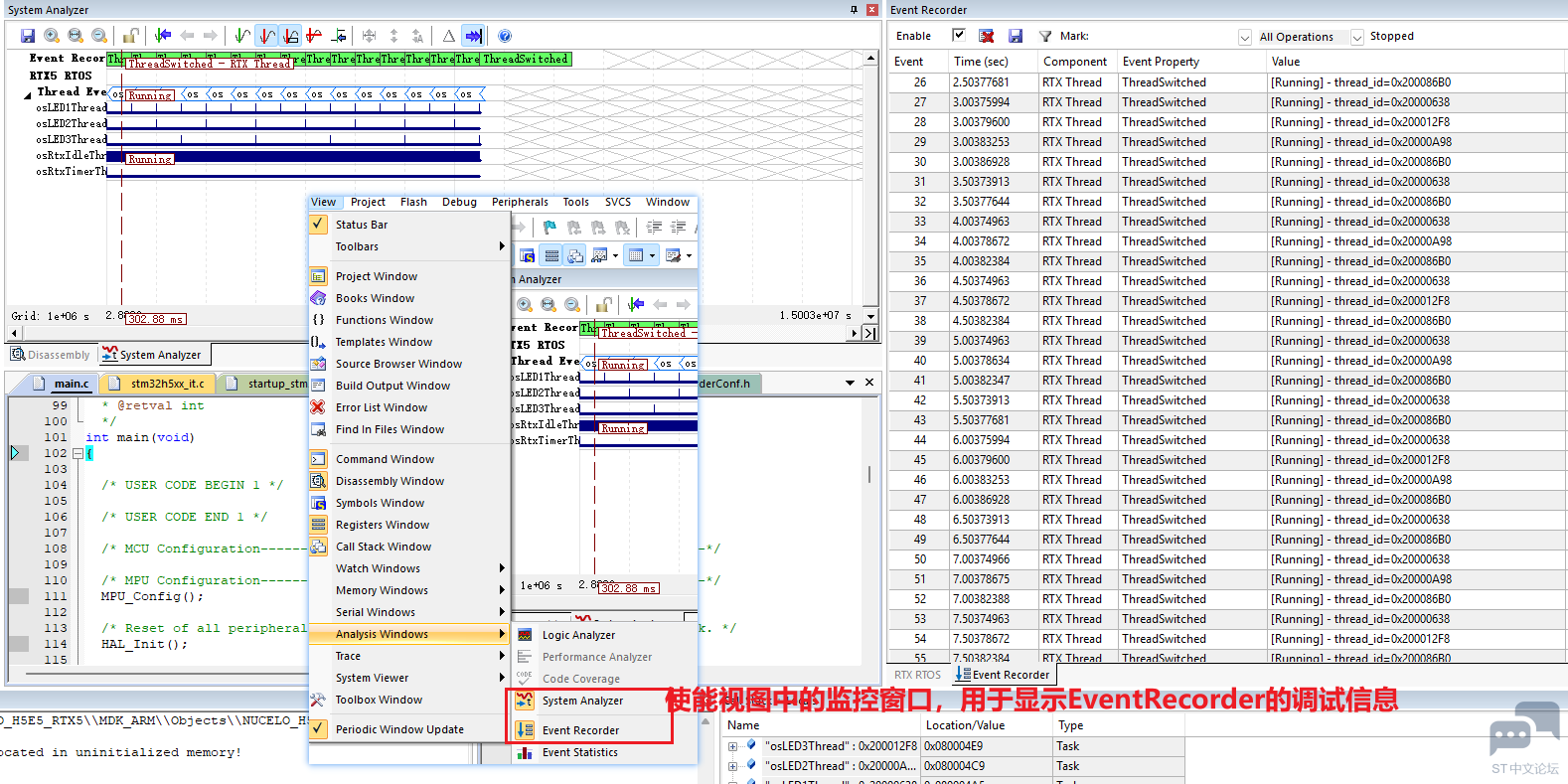Click the Time (sec) column header
This screenshot has width=1568, height=784.
pyautogui.click(x=993, y=62)
